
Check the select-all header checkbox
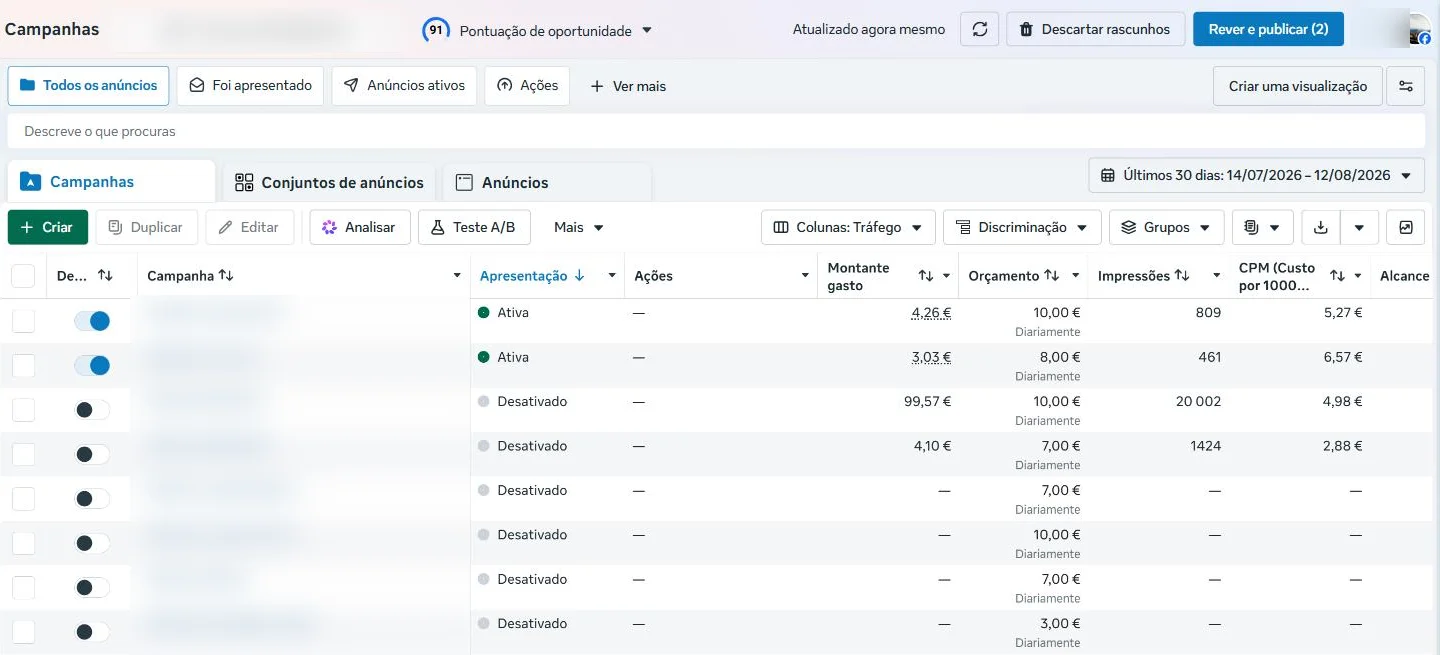[23, 276]
